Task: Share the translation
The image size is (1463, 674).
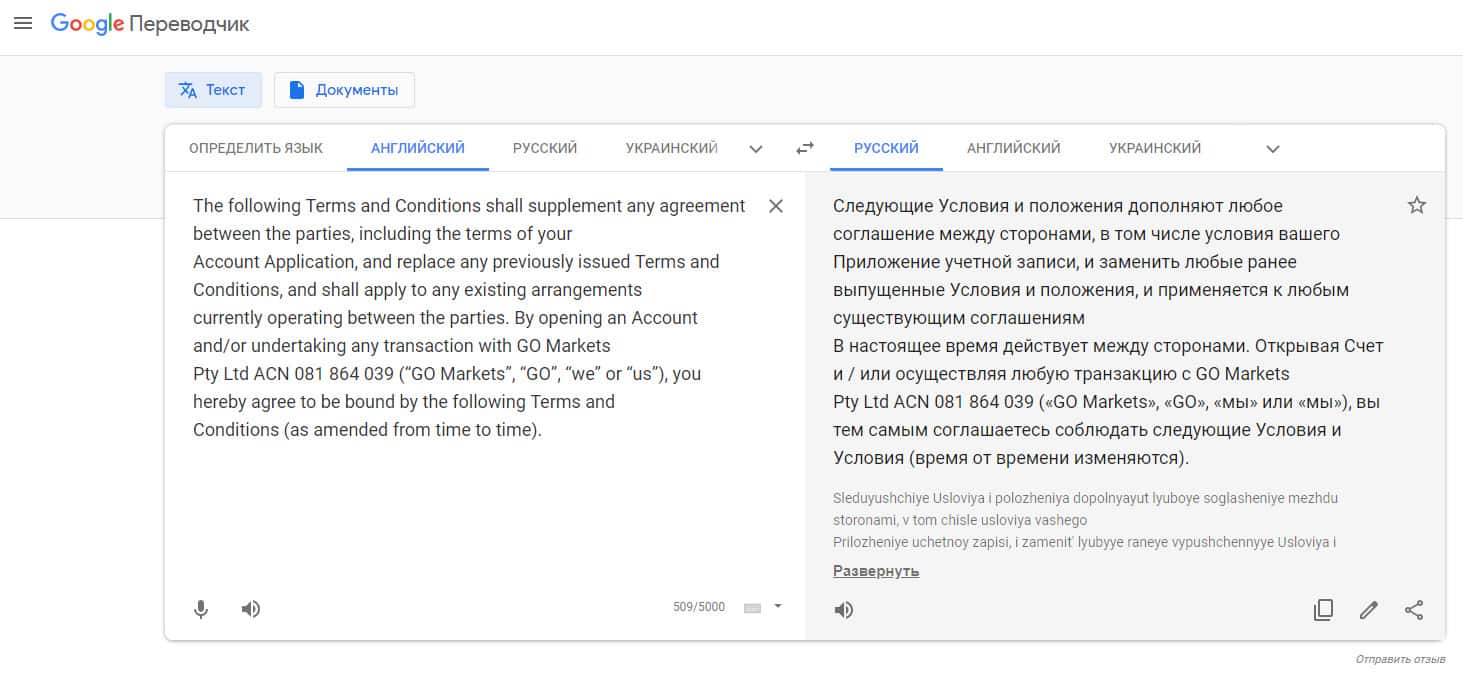Action: pos(1414,610)
